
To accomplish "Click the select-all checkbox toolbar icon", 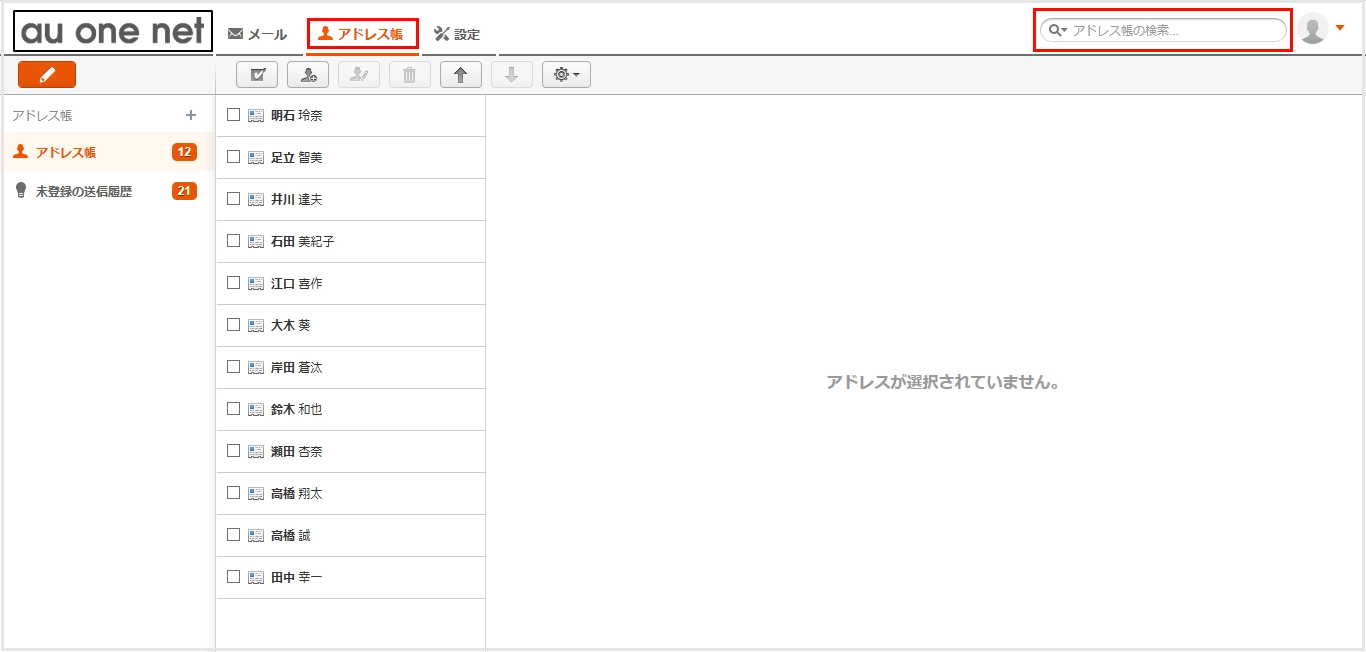I will tap(256, 74).
